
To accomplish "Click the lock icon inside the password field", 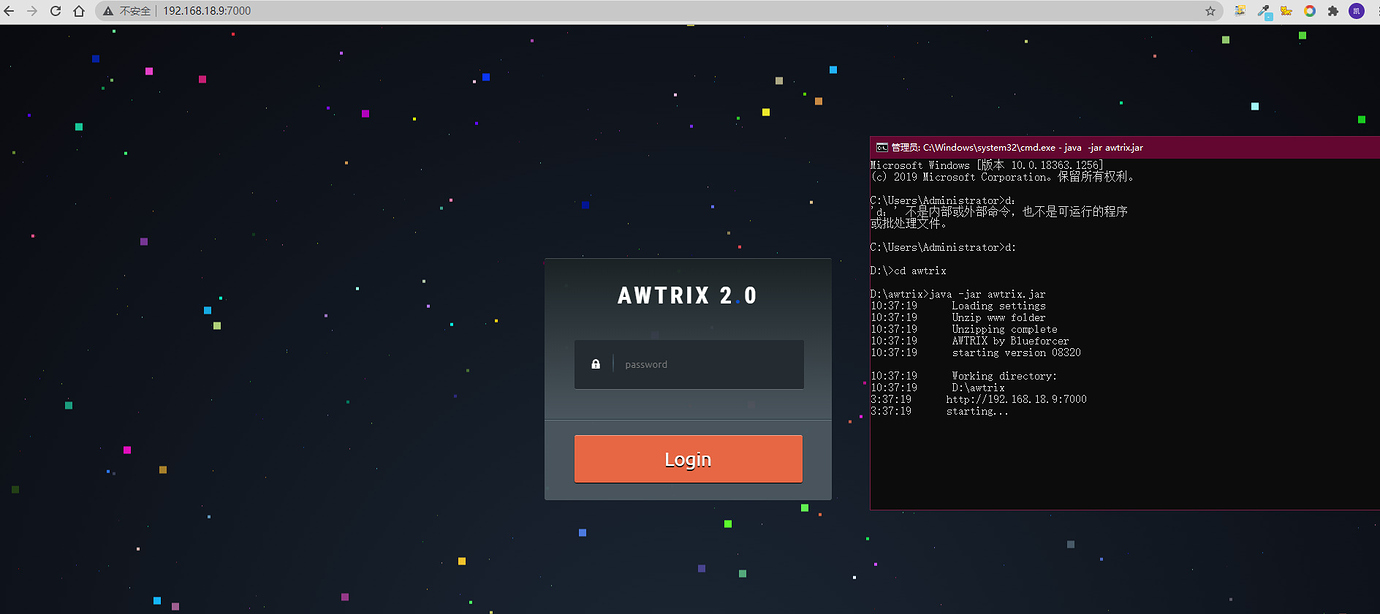I will (x=595, y=364).
